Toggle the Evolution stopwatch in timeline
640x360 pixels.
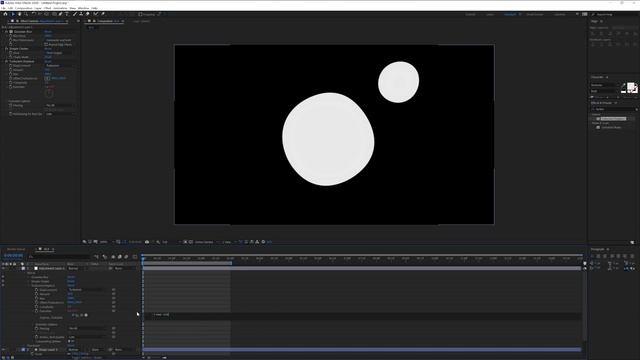pyautogui.click(x=36, y=311)
